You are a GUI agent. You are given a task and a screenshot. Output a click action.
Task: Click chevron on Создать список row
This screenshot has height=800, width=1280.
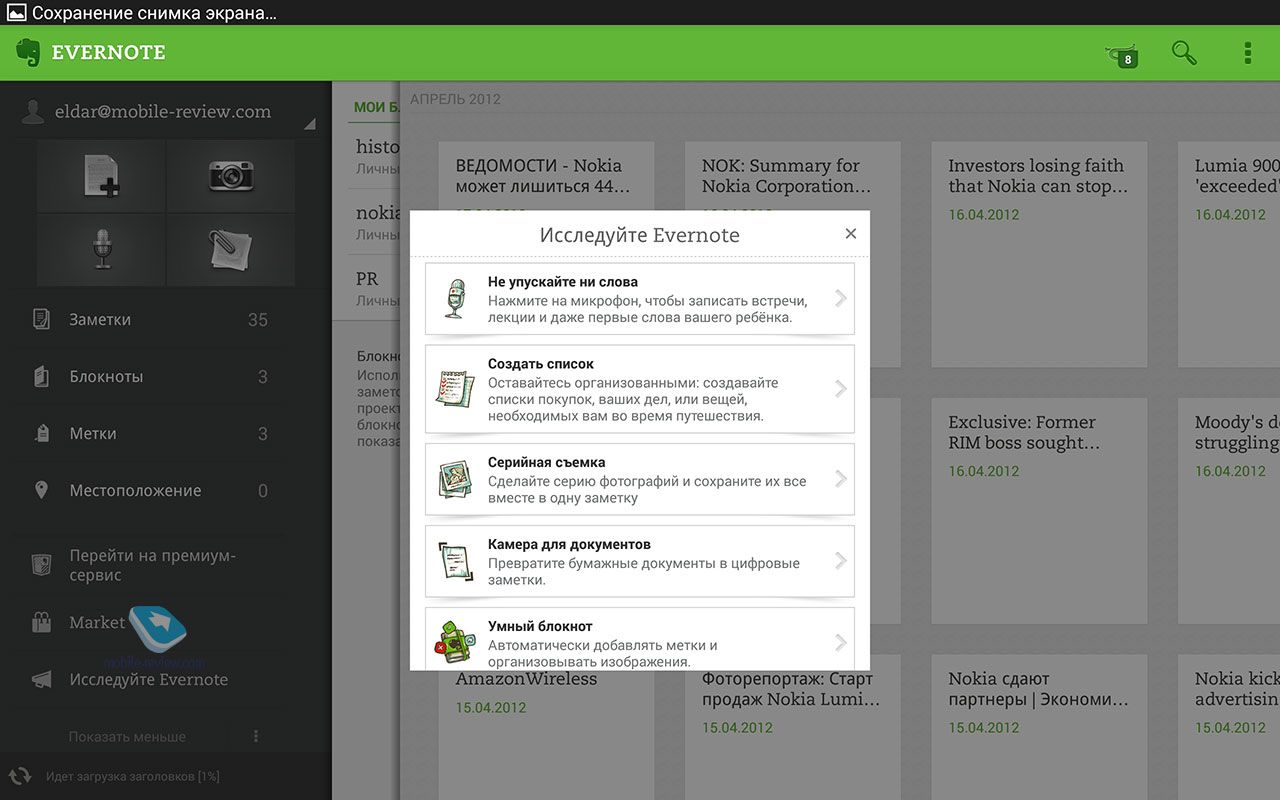coord(841,388)
